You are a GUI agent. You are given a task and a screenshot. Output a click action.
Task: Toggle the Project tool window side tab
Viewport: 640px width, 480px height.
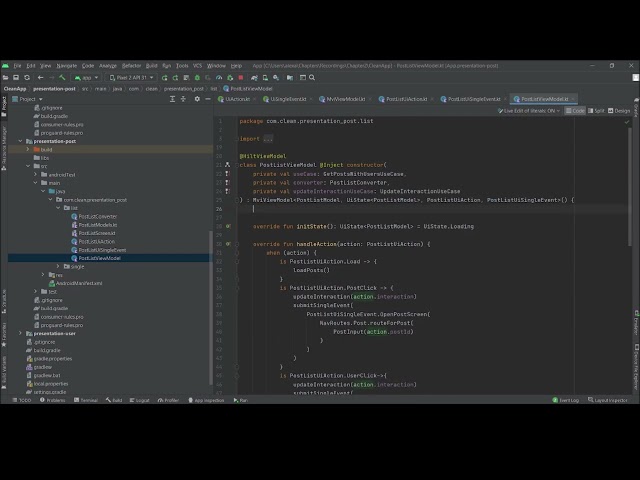(x=4, y=107)
